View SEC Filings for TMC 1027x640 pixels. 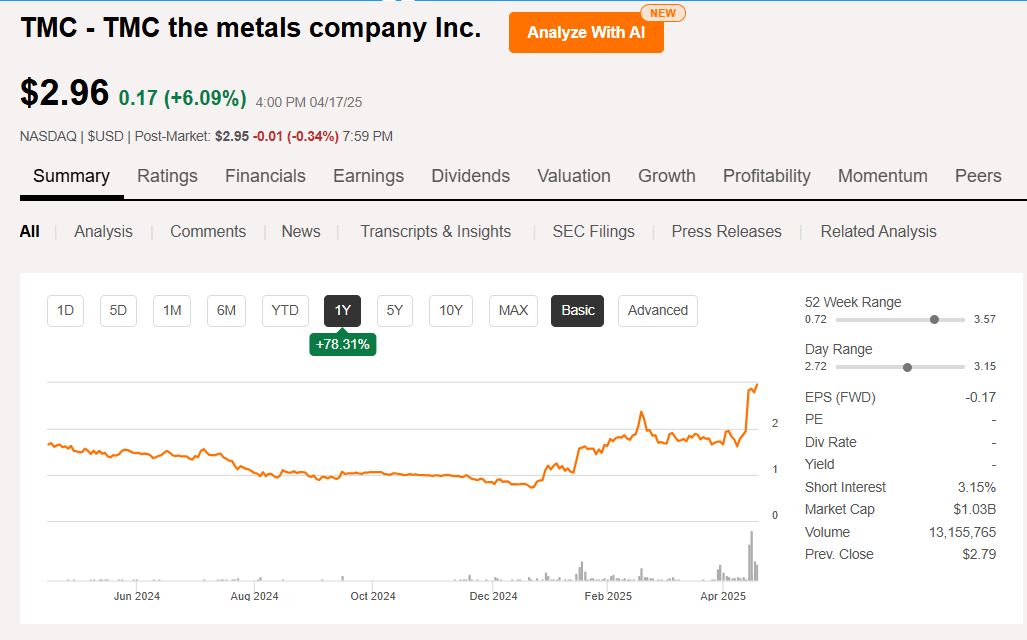[593, 231]
